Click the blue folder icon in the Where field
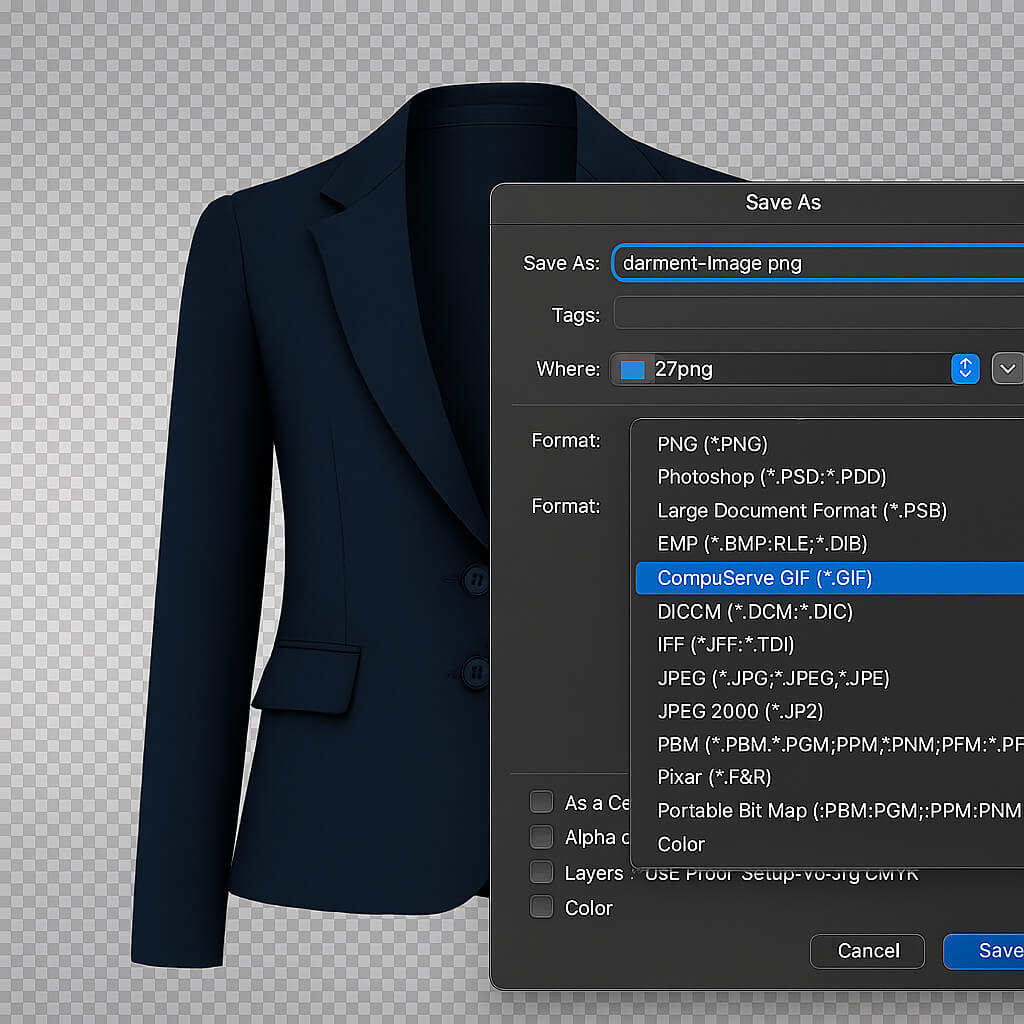The width and height of the screenshot is (1024, 1024). [632, 369]
